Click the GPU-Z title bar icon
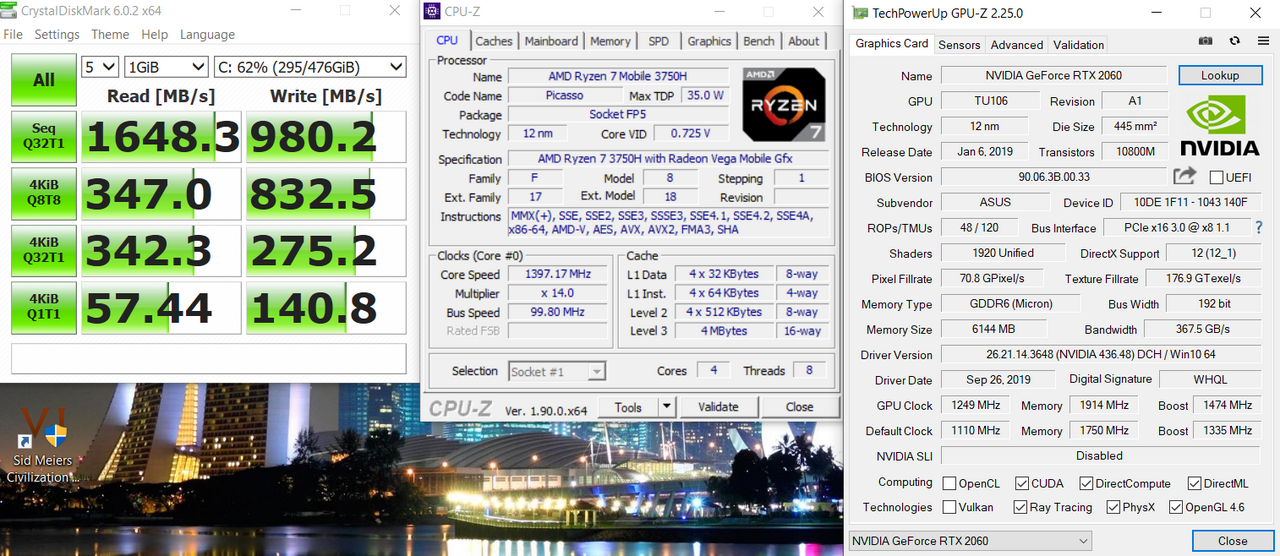Screen dimensions: 1280x556 [860, 13]
